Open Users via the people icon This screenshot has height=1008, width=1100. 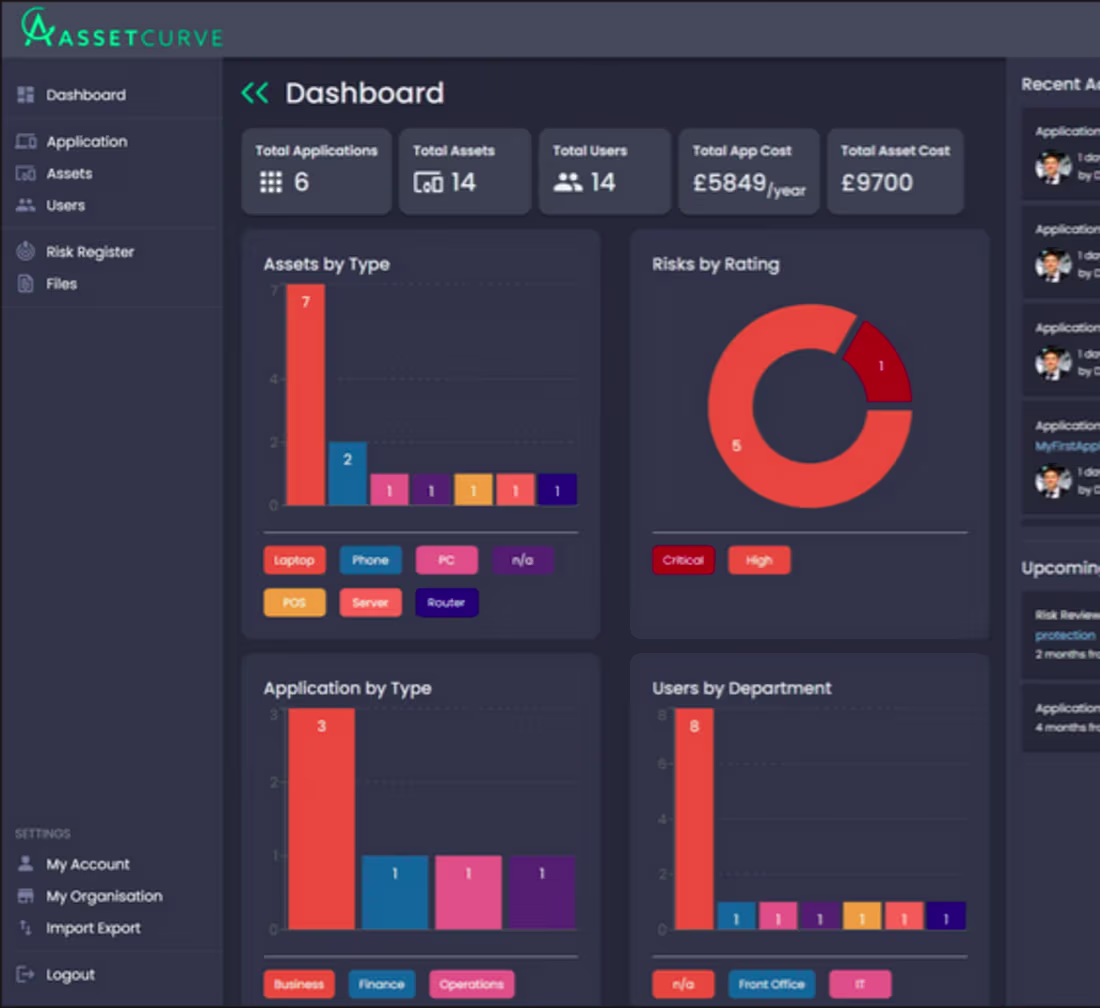click(x=23, y=205)
